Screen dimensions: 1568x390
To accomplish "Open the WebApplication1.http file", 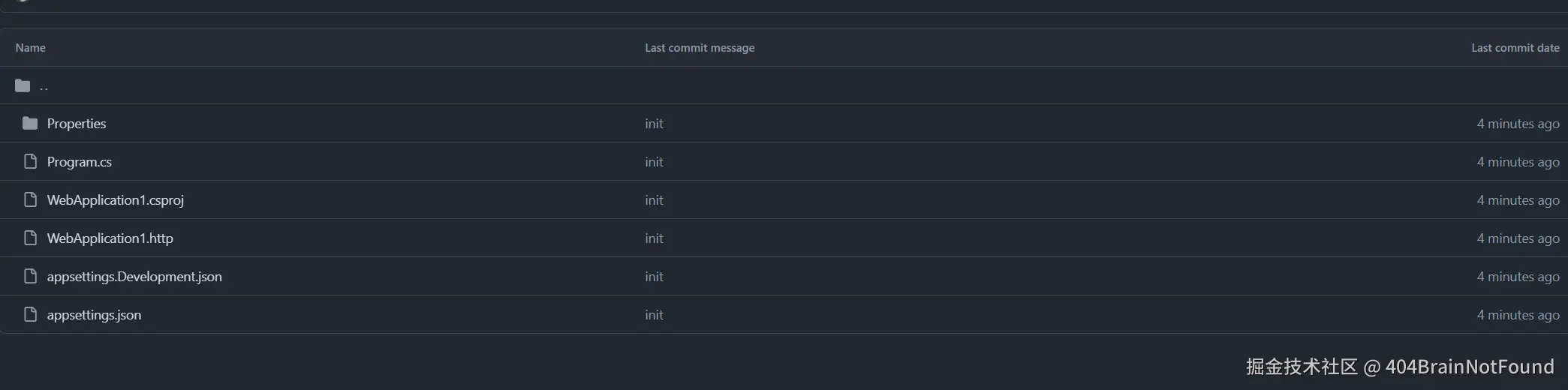I will [110, 238].
